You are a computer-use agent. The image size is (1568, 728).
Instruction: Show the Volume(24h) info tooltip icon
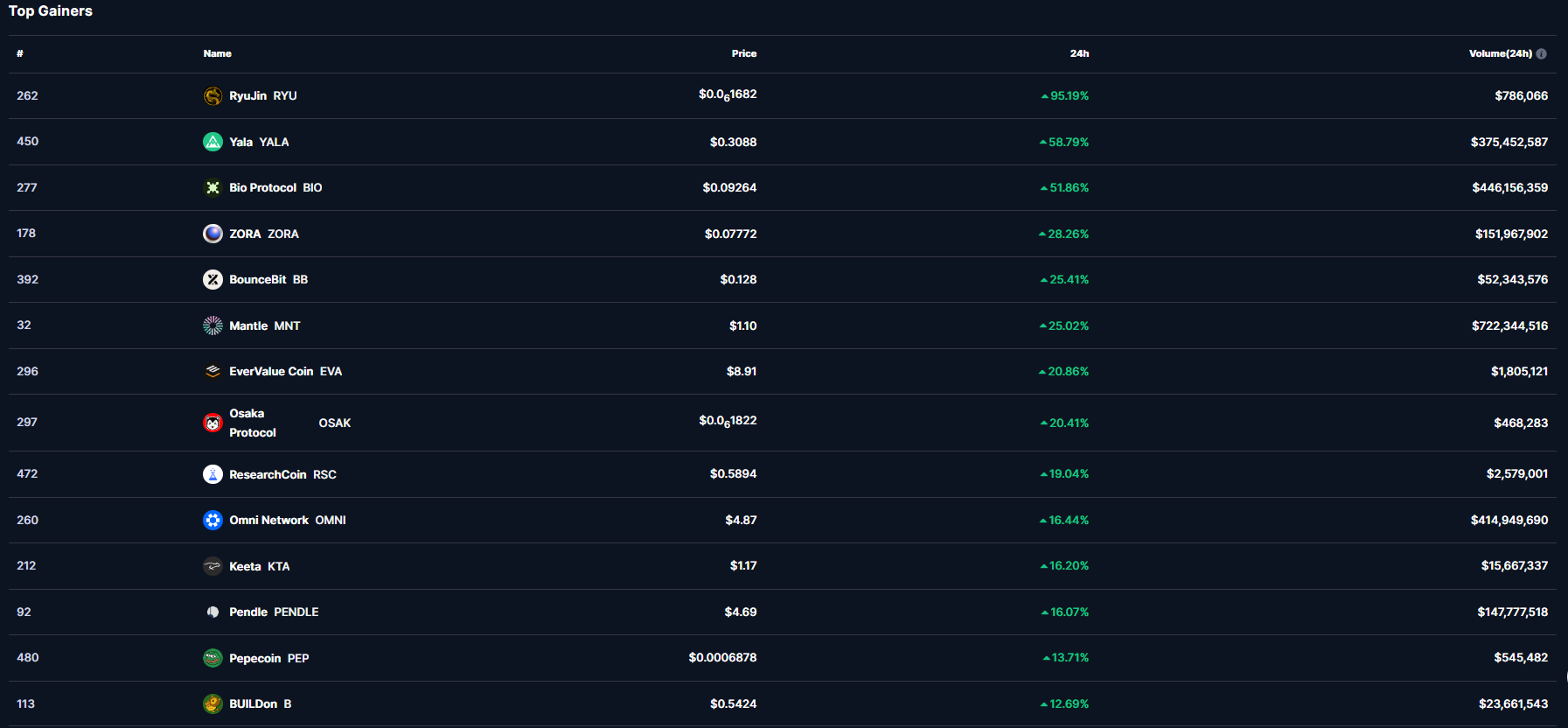pyautogui.click(x=1541, y=54)
